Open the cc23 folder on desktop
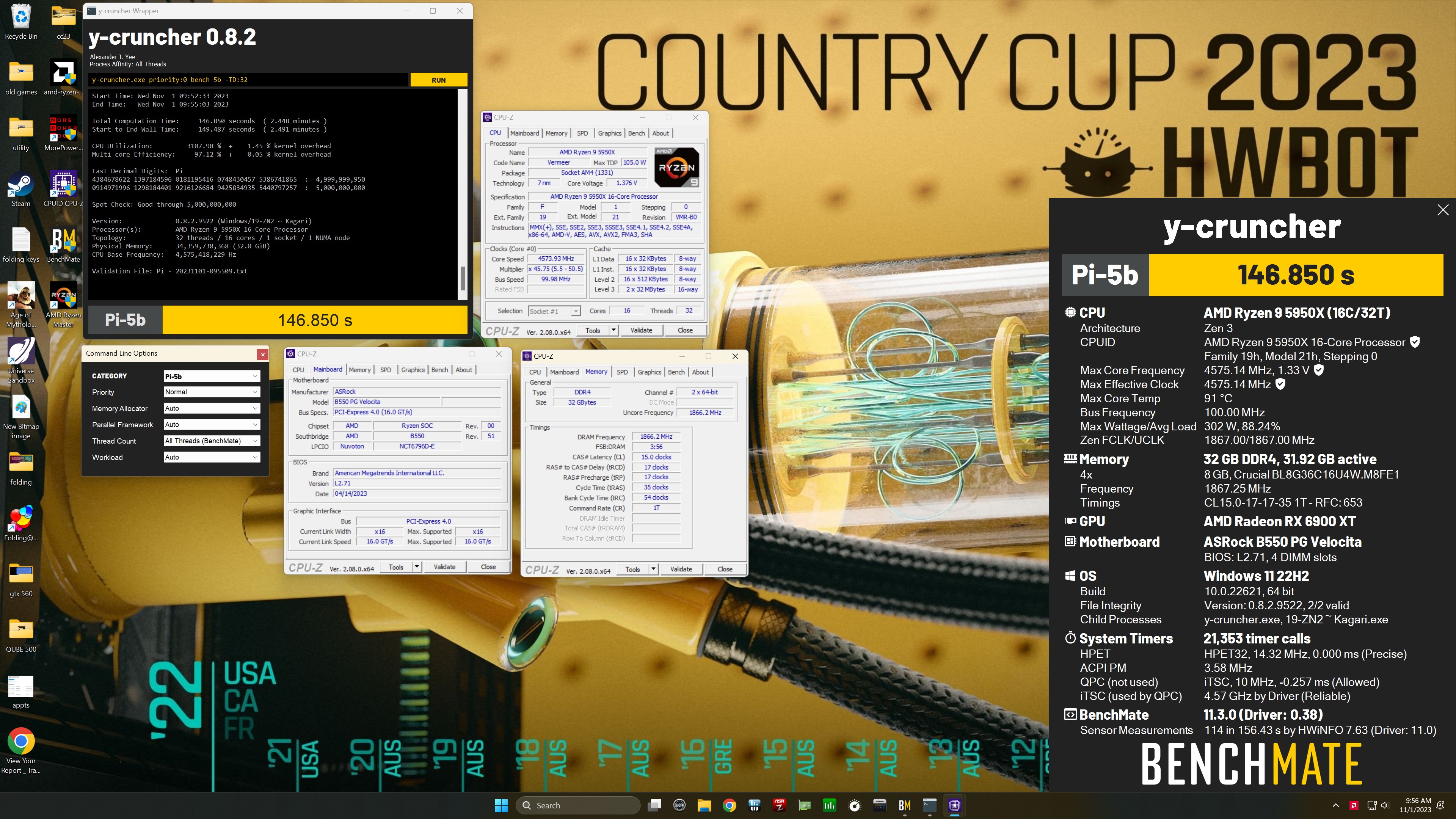The width and height of the screenshot is (1456, 819). [x=63, y=22]
